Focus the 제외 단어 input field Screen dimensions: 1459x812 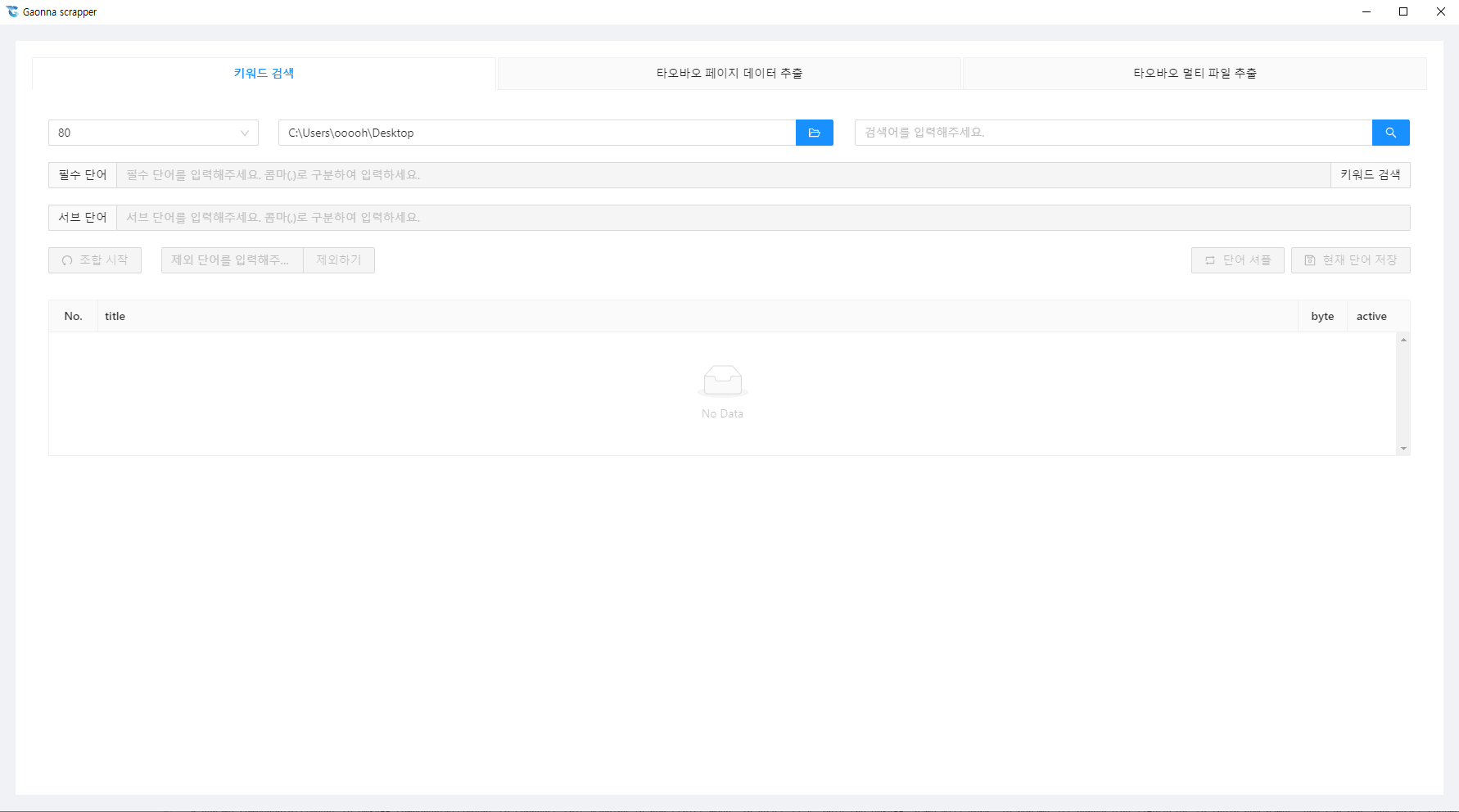(x=233, y=260)
